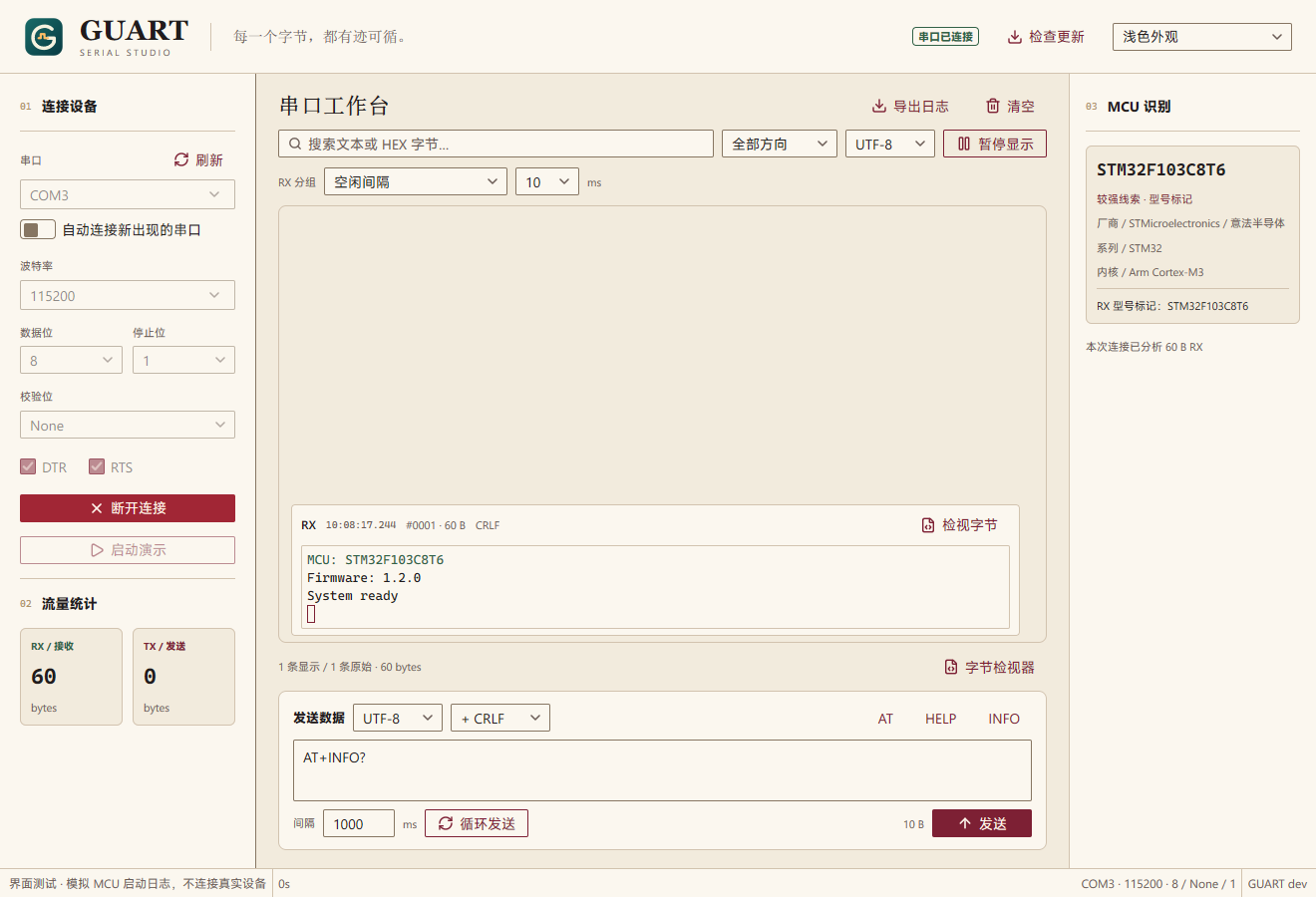Screen dimensions: 1316x897
Task: Open the 115200 baud rate dropdown
Action: 128,295
